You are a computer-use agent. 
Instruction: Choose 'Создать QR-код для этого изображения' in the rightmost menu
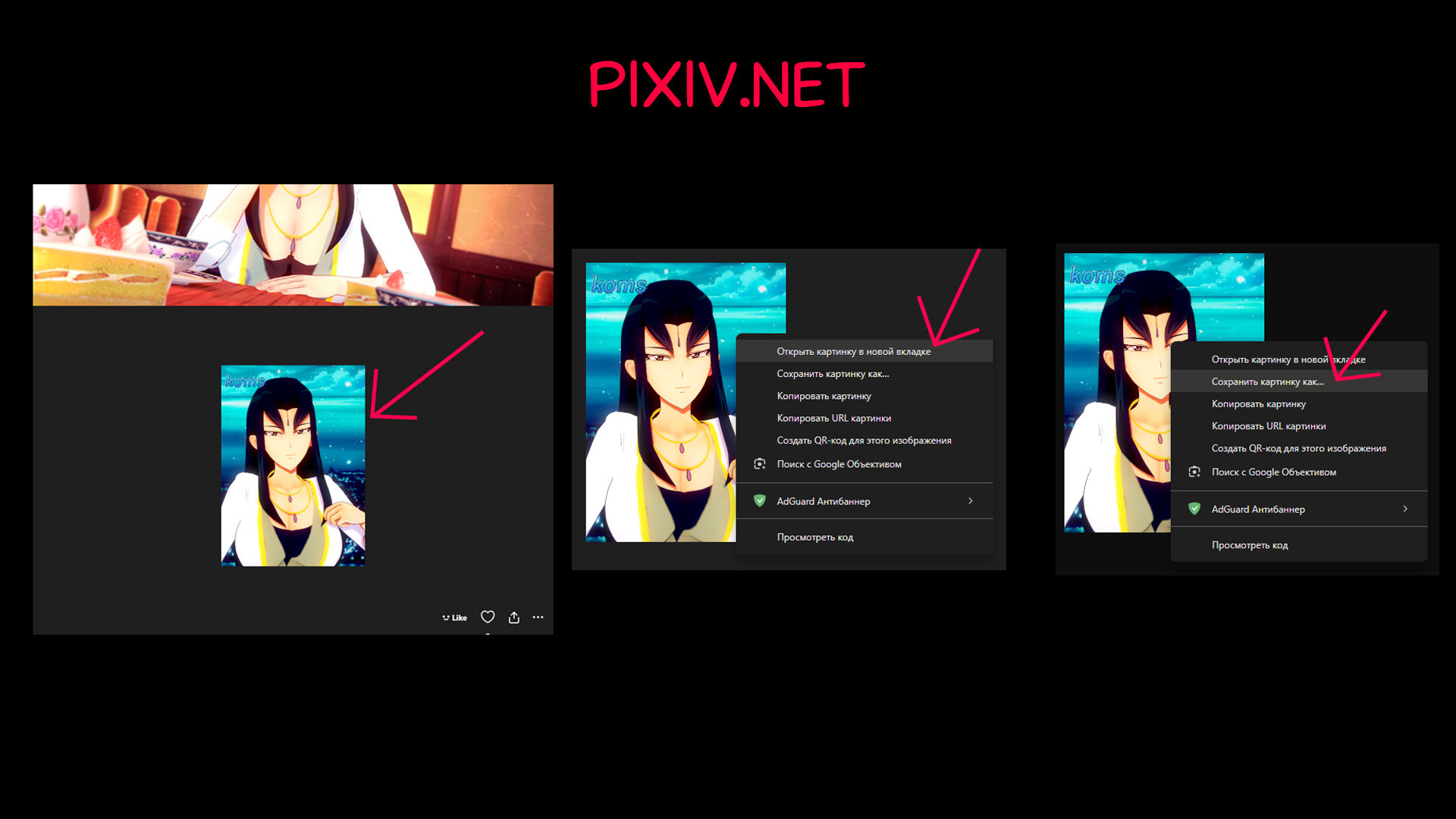click(1298, 448)
